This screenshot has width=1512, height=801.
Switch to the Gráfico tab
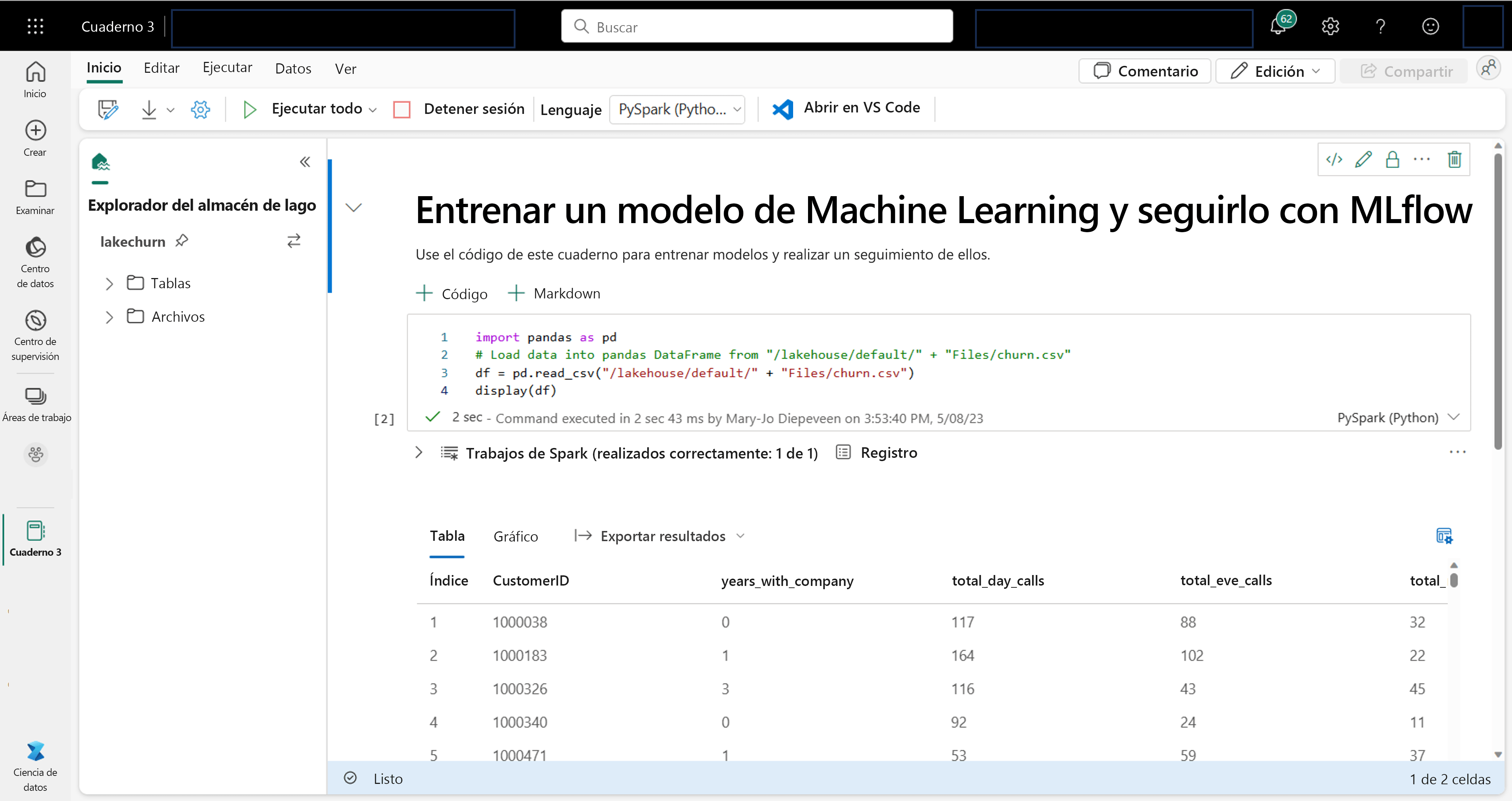(x=516, y=536)
